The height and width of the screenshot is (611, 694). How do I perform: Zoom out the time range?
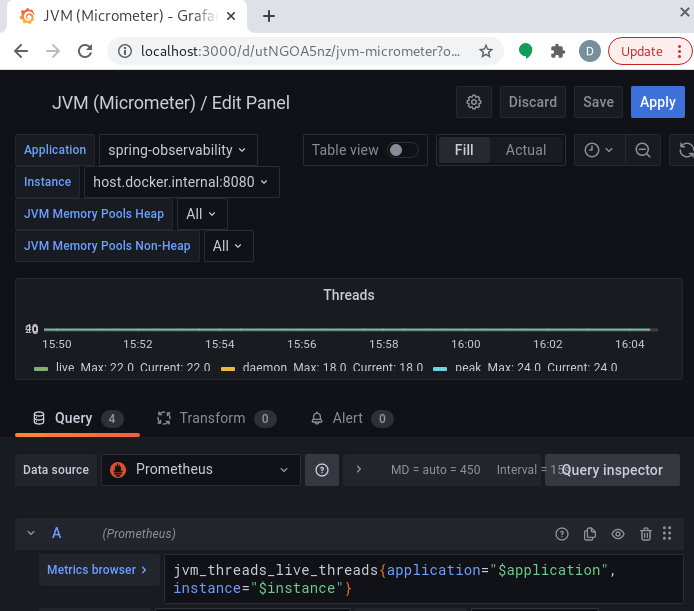(x=643, y=150)
